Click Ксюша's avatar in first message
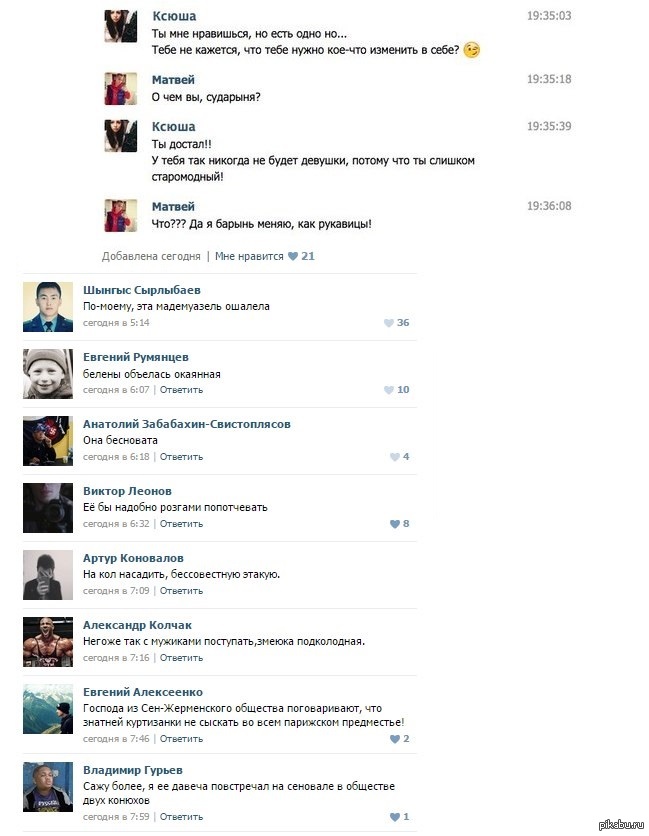This screenshot has width=649, height=836. (121, 26)
